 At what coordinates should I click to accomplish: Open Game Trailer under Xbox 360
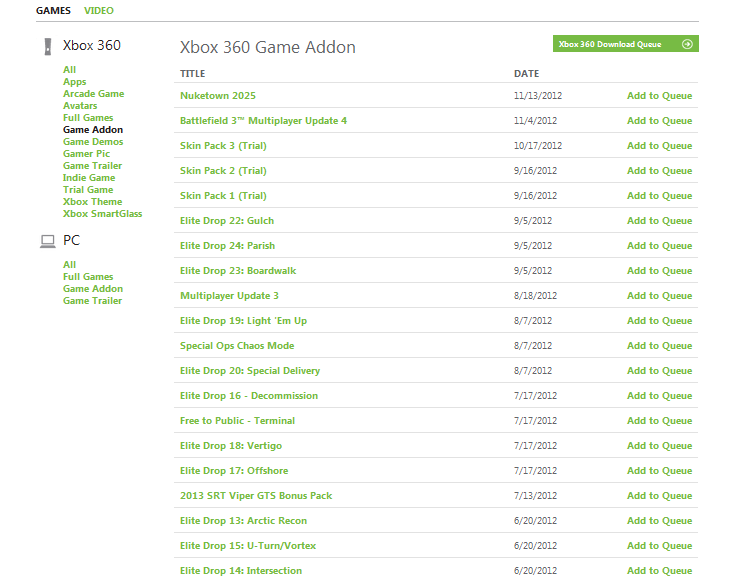point(92,166)
